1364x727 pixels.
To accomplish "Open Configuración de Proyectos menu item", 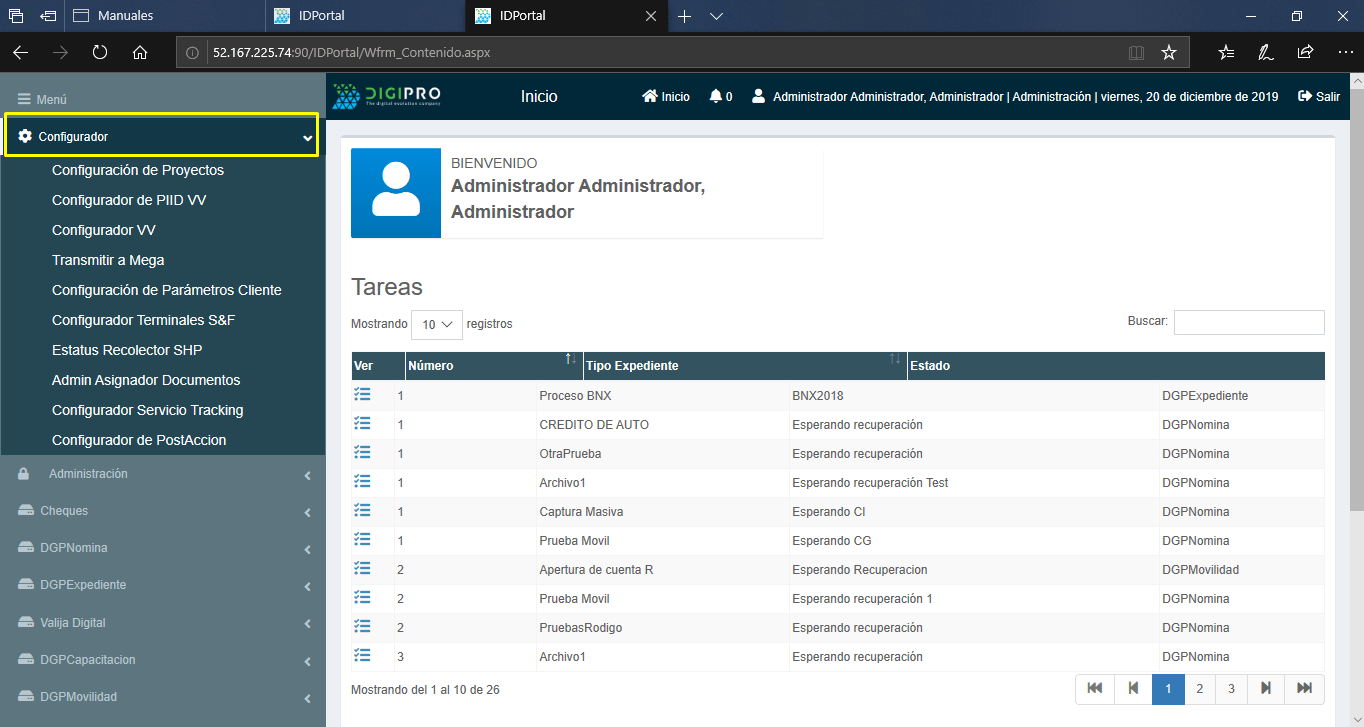I will pyautogui.click(x=138, y=170).
